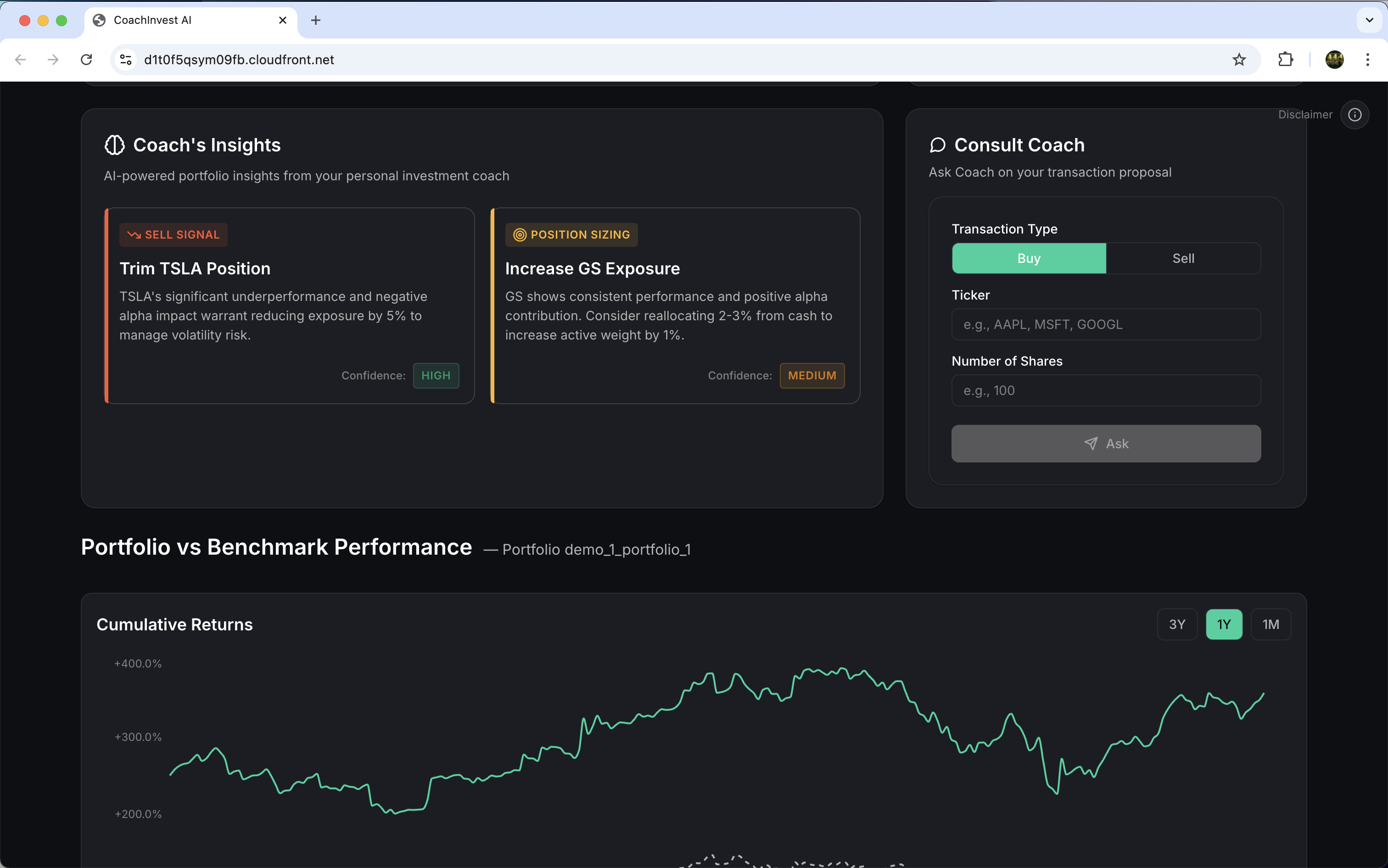Select the Sell transaction type
The image size is (1388, 868).
(x=1183, y=258)
